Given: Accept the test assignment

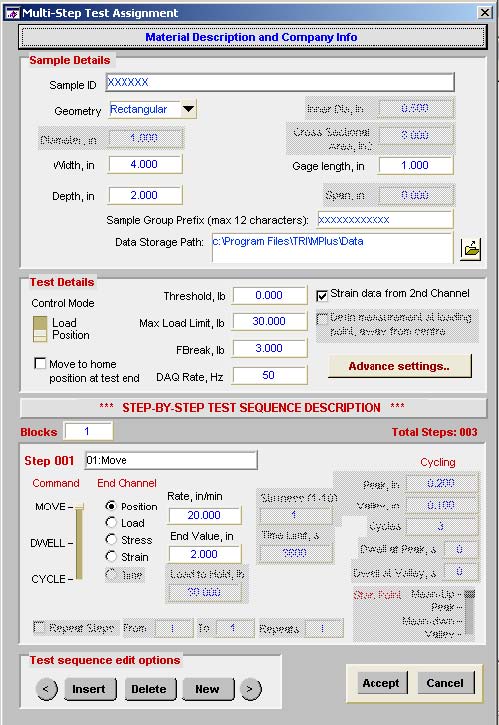Looking at the screenshot, I should [381, 683].
